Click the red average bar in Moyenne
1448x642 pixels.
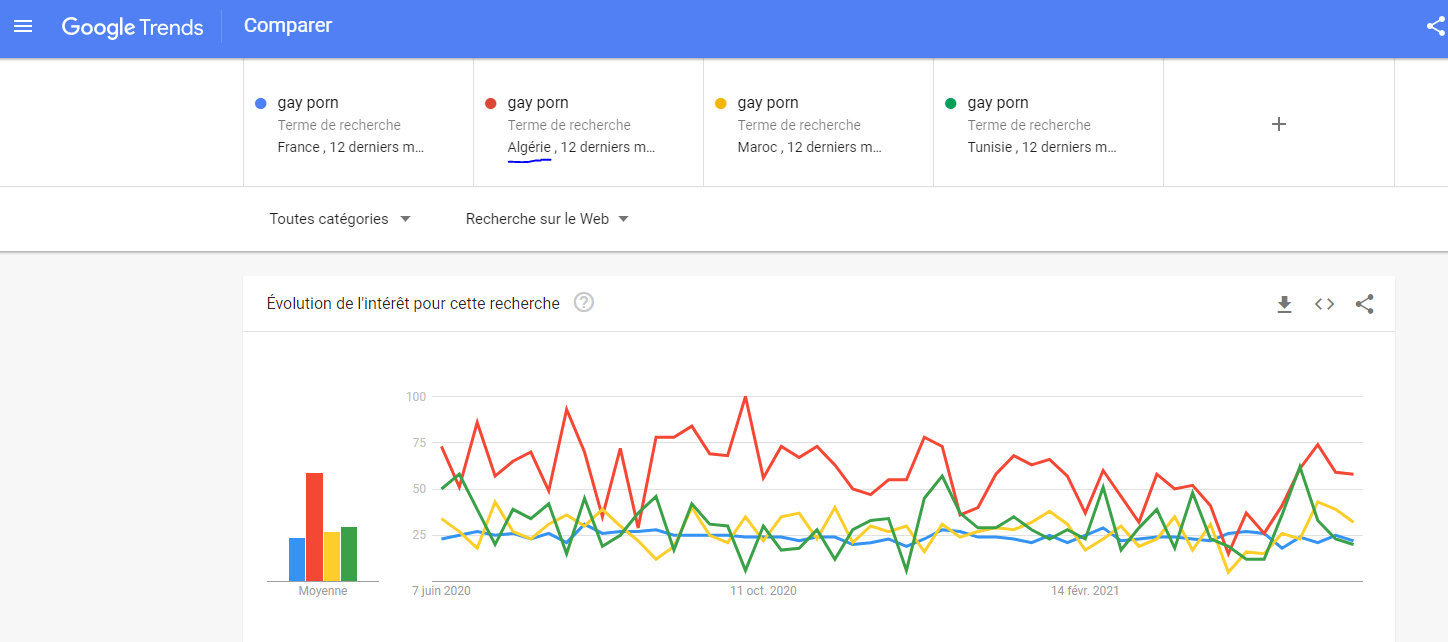(314, 527)
